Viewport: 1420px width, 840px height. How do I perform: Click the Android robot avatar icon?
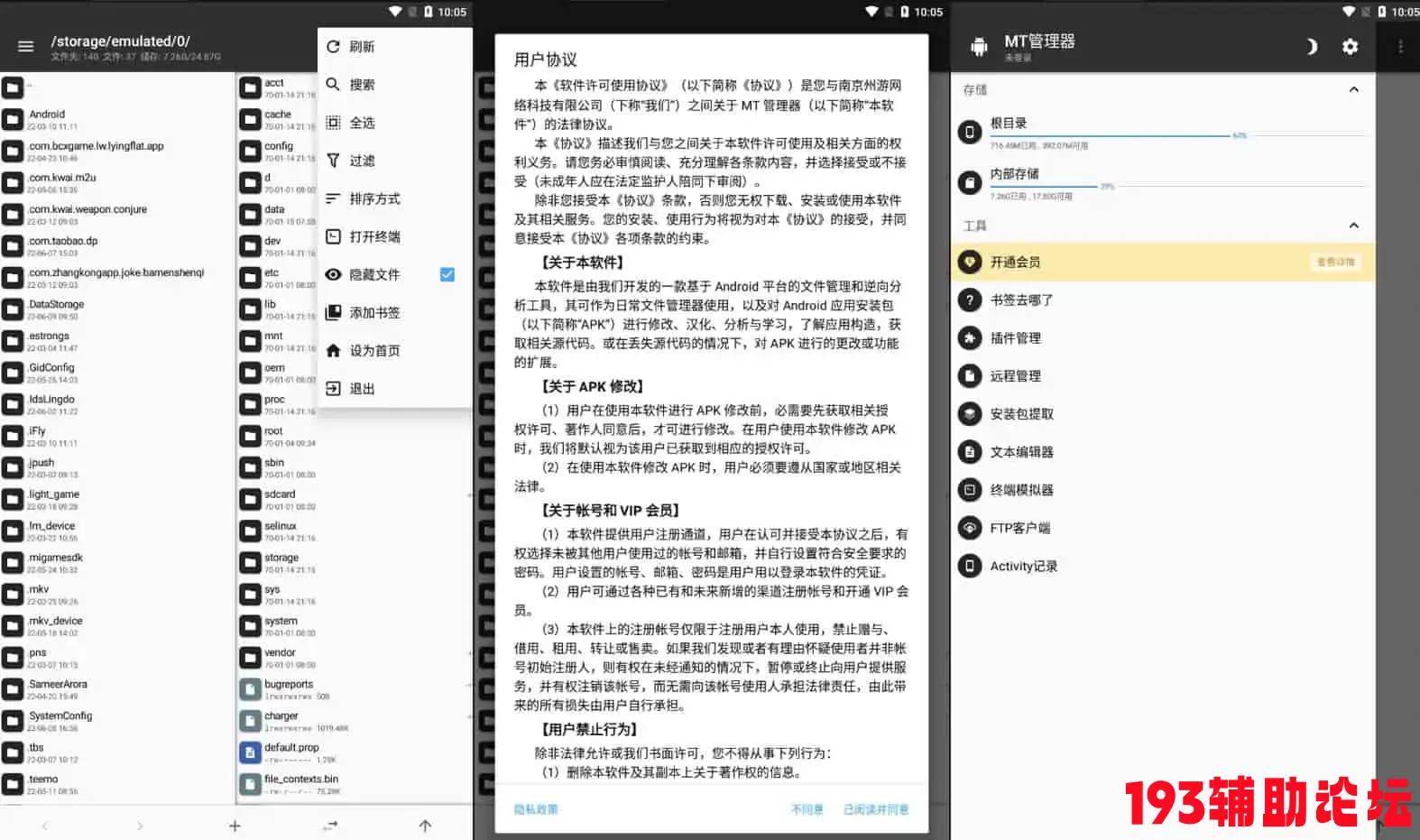click(979, 46)
